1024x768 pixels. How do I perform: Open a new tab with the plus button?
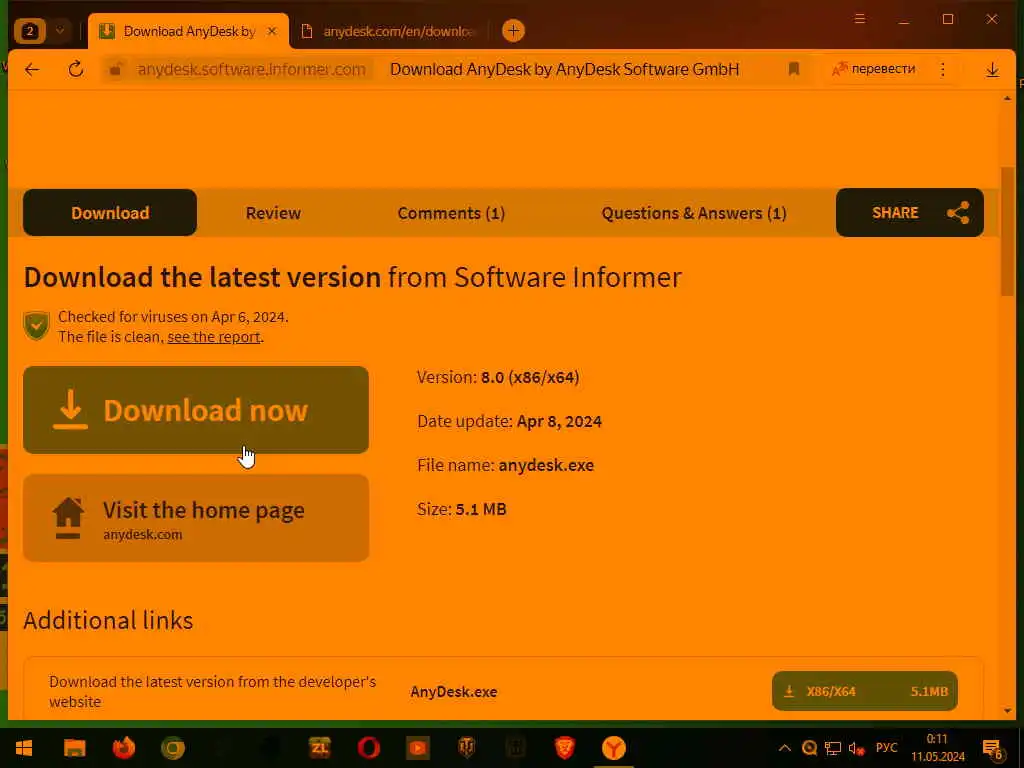(x=513, y=31)
